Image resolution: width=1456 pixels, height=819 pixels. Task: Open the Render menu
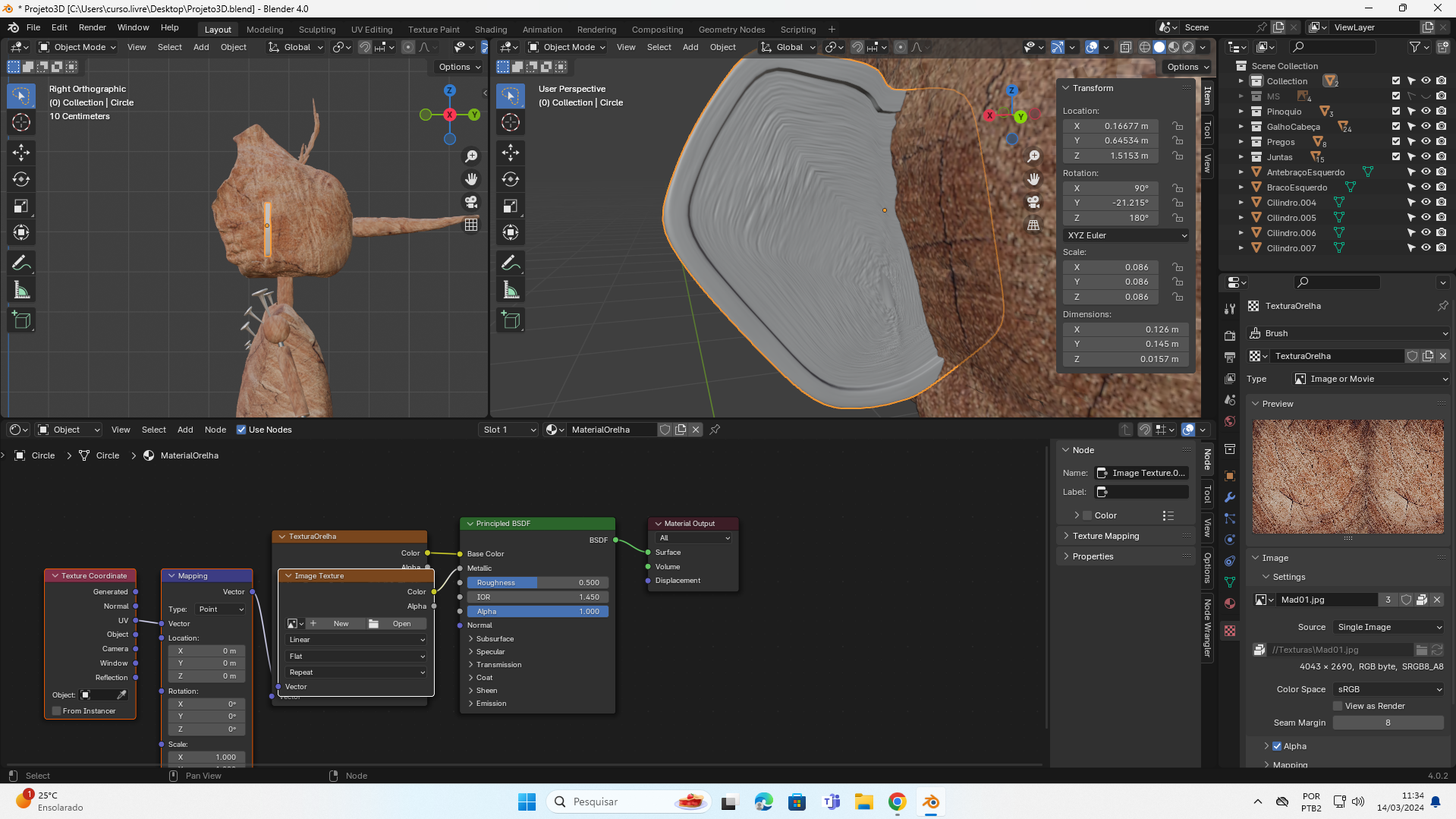(92, 27)
